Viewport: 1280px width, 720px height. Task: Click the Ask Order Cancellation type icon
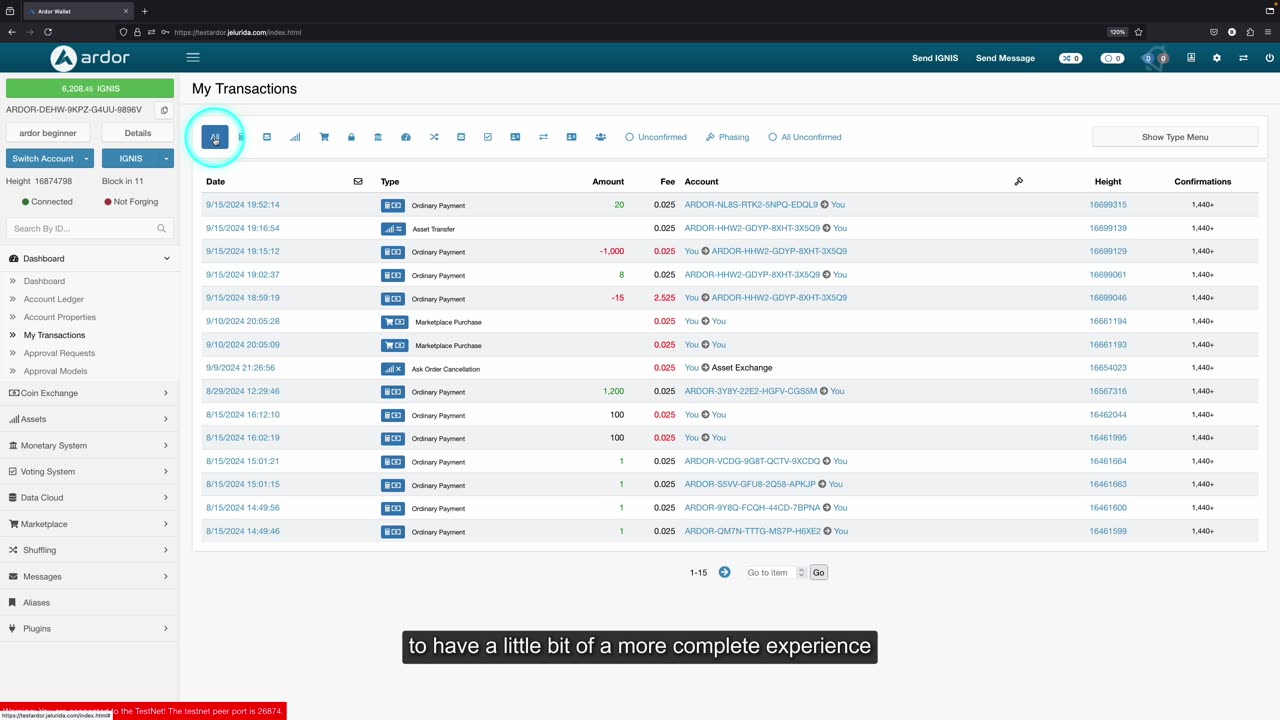[x=393, y=369]
